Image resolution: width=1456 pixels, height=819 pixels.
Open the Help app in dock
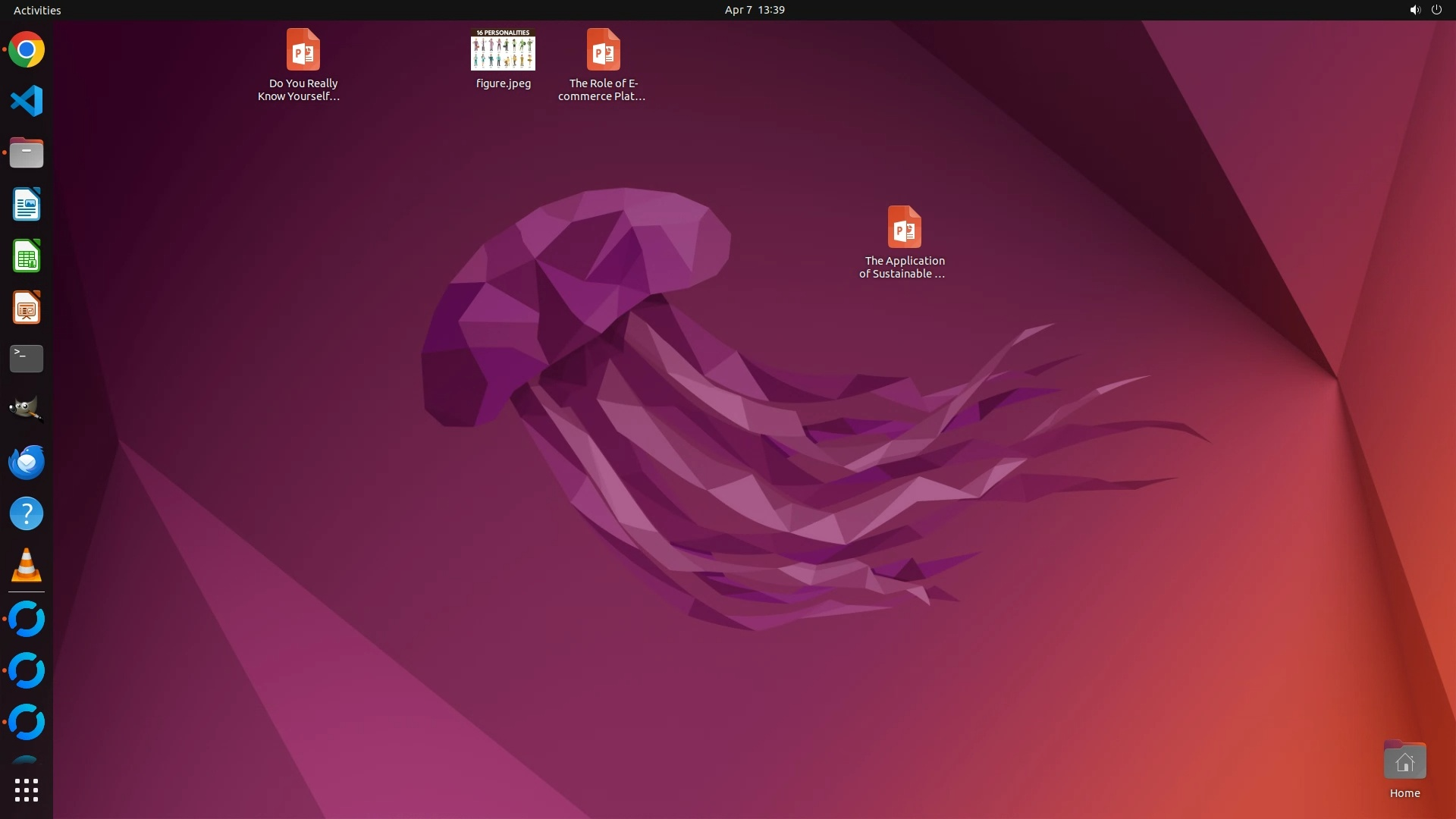(x=27, y=513)
